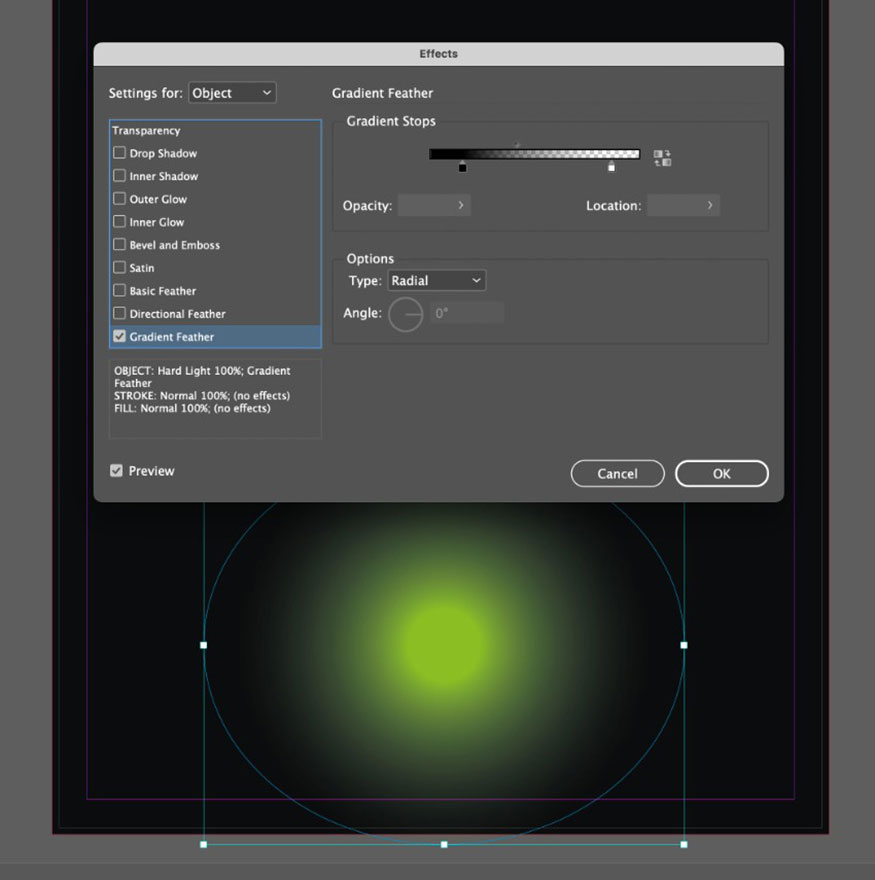Select Transparency in the effects list
The image size is (875, 880).
[146, 130]
